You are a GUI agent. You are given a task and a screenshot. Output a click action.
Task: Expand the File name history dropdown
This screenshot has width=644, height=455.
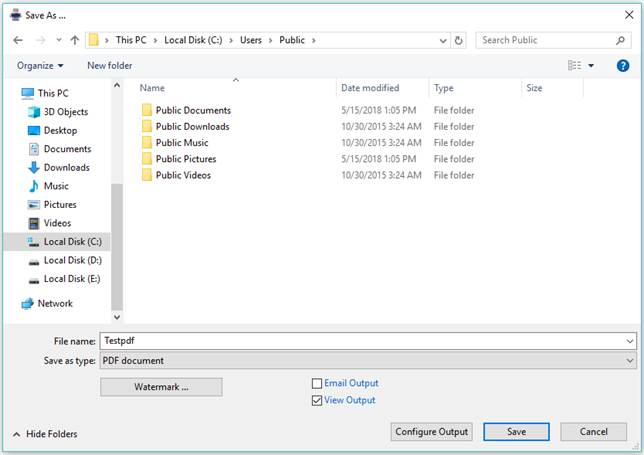tap(629, 341)
